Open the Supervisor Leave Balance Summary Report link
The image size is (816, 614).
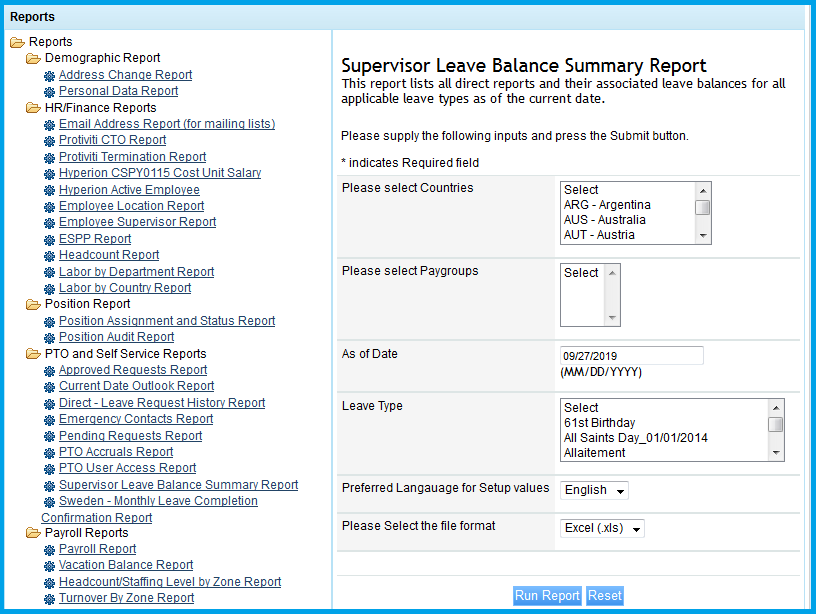[178, 485]
